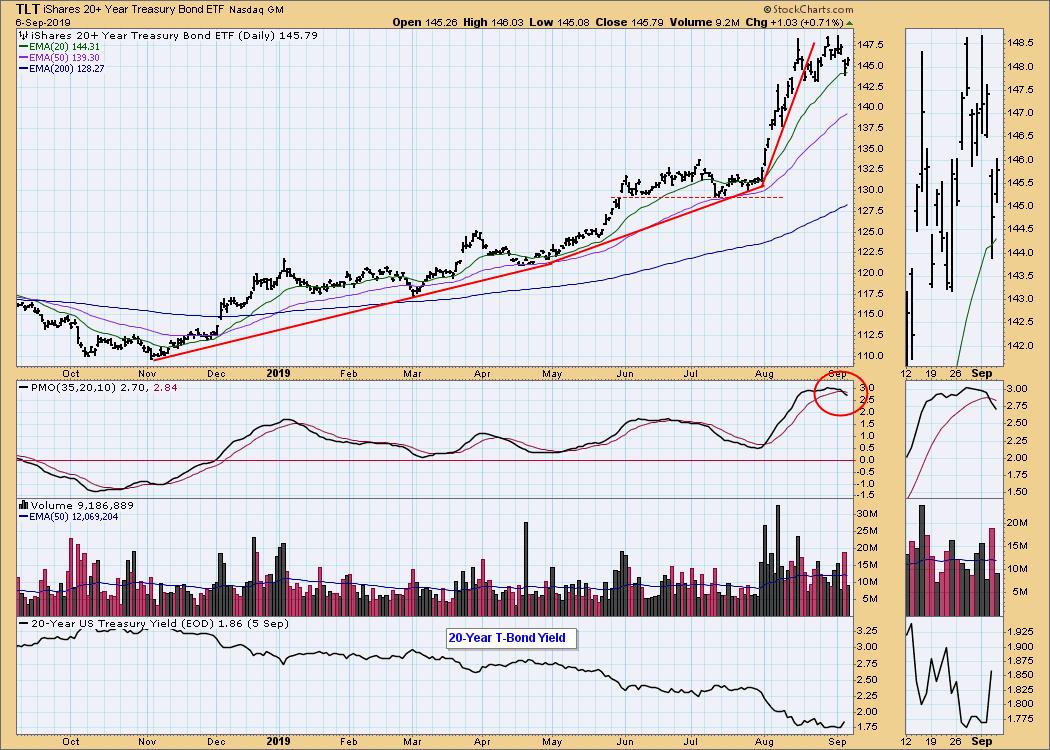Click the EMA(200) 128.27 legend entry

point(62,68)
